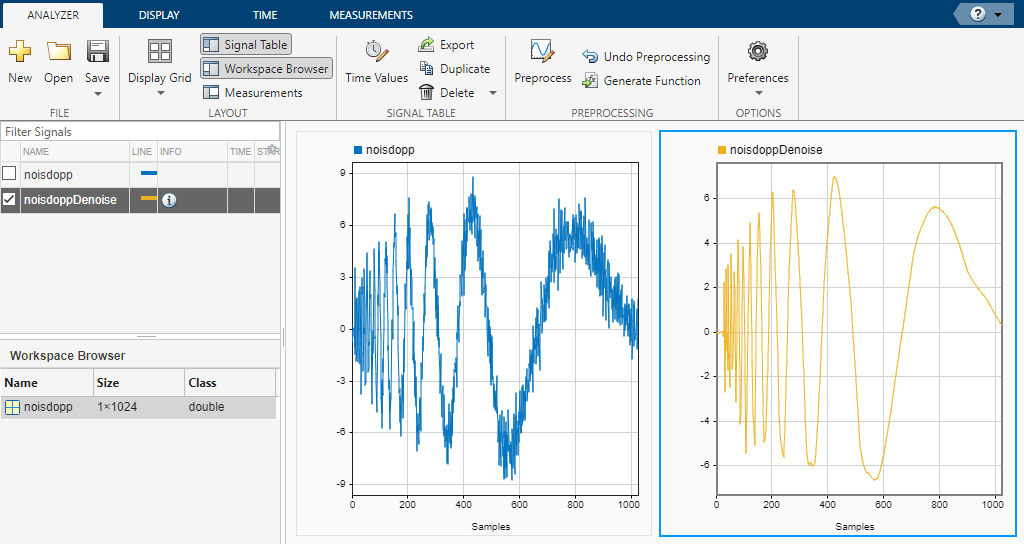Open a file with the Open folder icon
1024x544 pixels.
[58, 51]
